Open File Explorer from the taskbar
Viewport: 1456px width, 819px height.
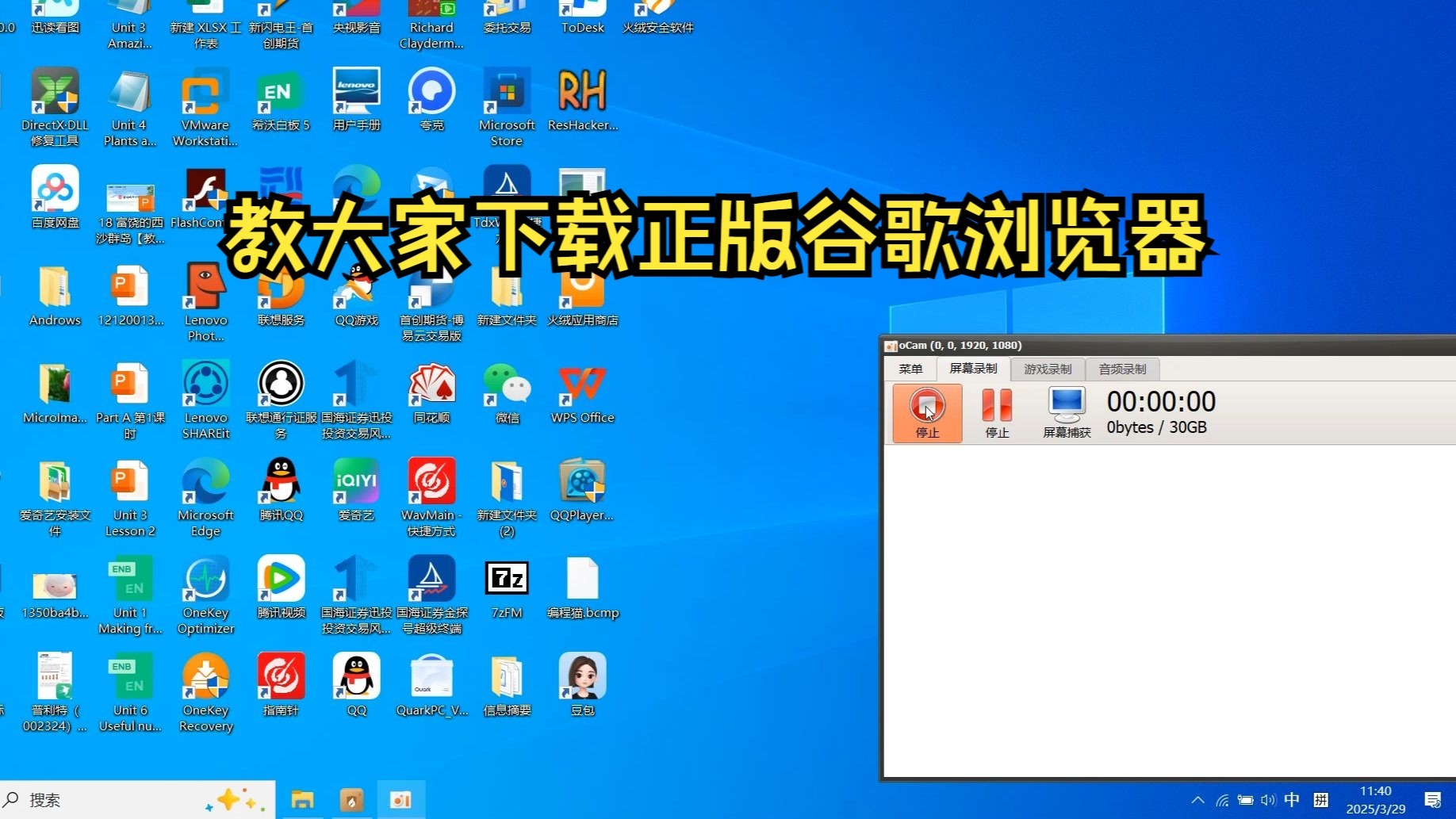(301, 800)
